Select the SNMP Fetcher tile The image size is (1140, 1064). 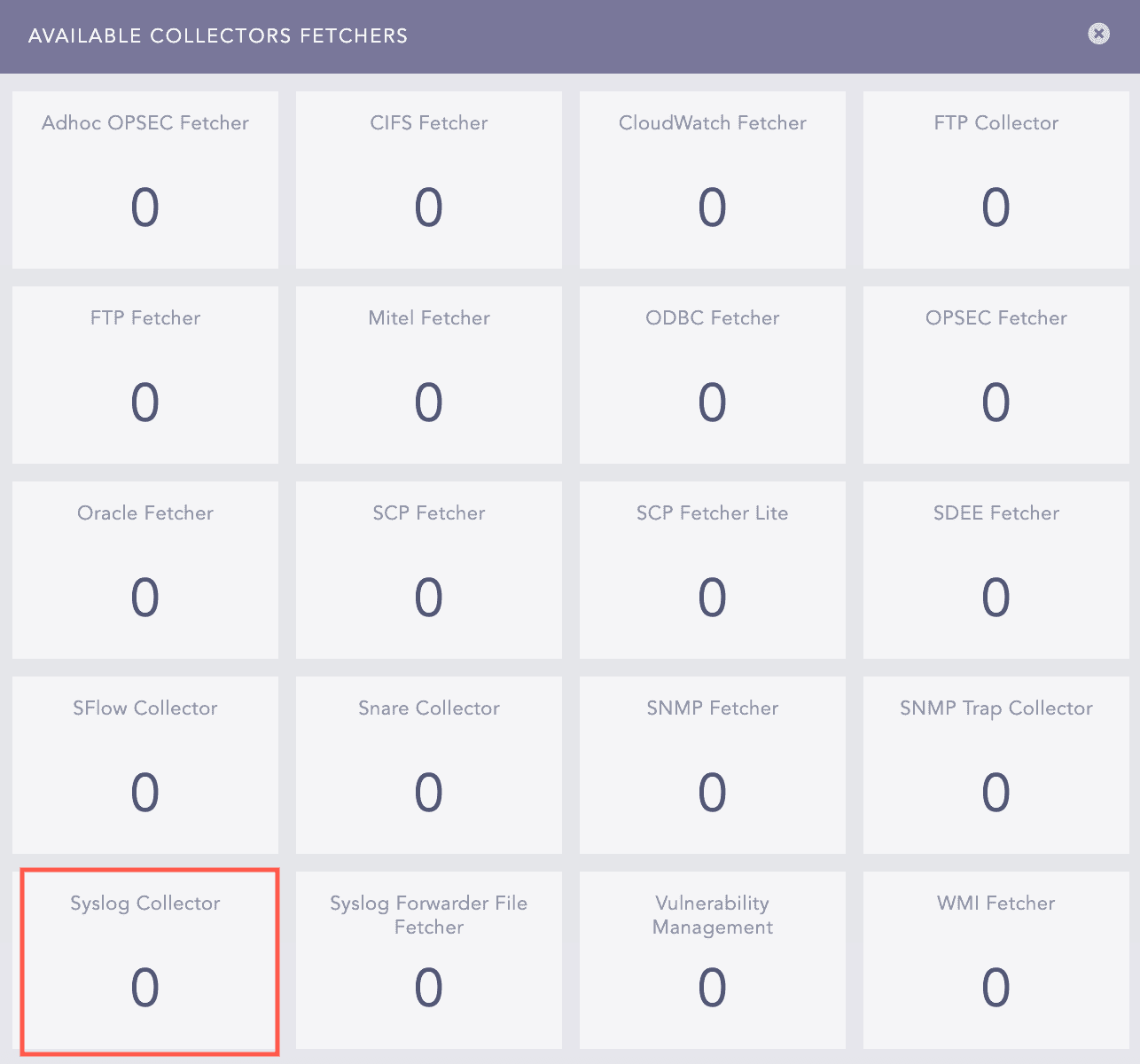pos(712,764)
